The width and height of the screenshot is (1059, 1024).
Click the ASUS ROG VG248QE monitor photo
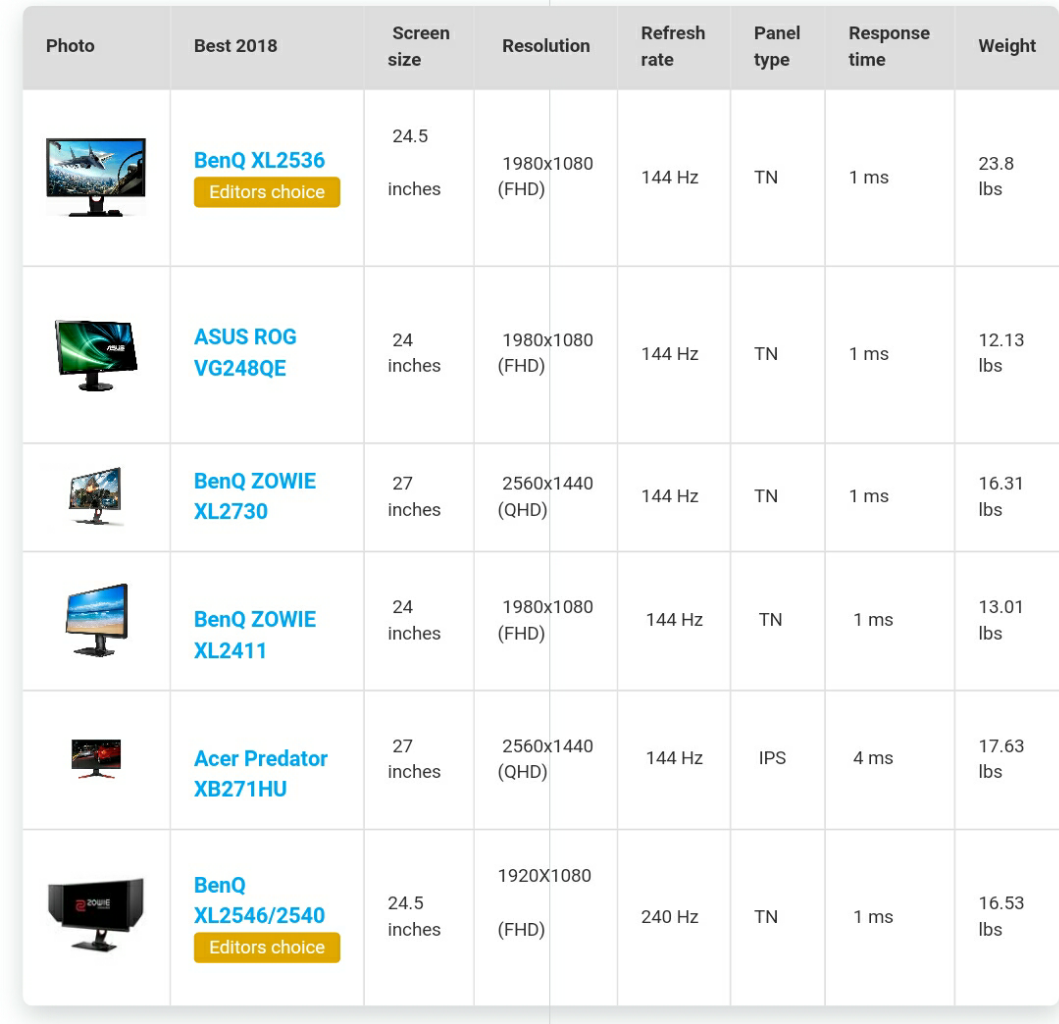96,355
